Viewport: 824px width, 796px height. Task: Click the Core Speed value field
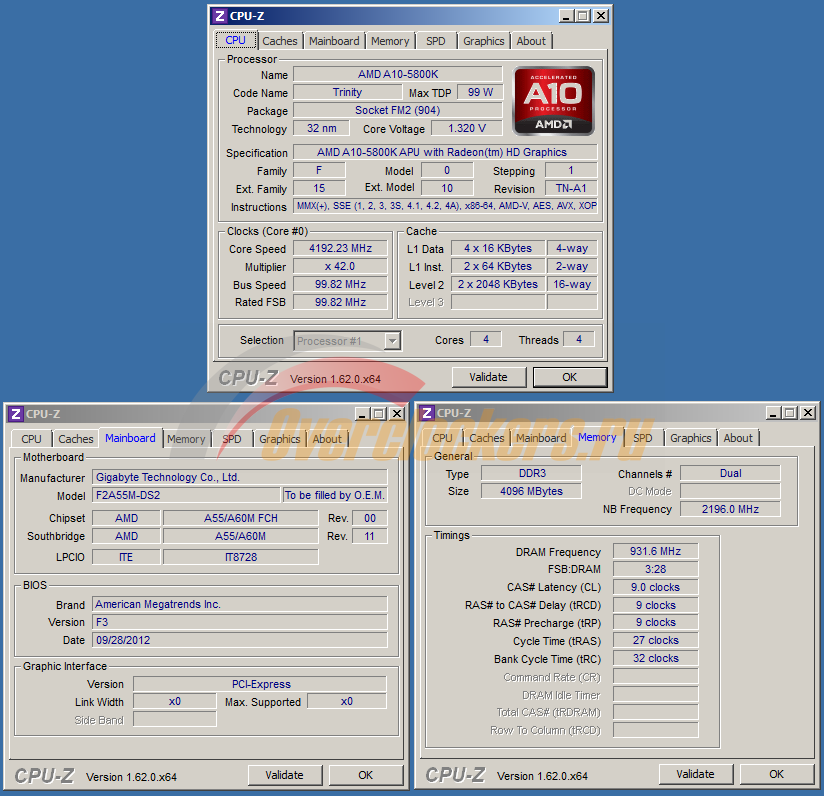tap(340, 249)
